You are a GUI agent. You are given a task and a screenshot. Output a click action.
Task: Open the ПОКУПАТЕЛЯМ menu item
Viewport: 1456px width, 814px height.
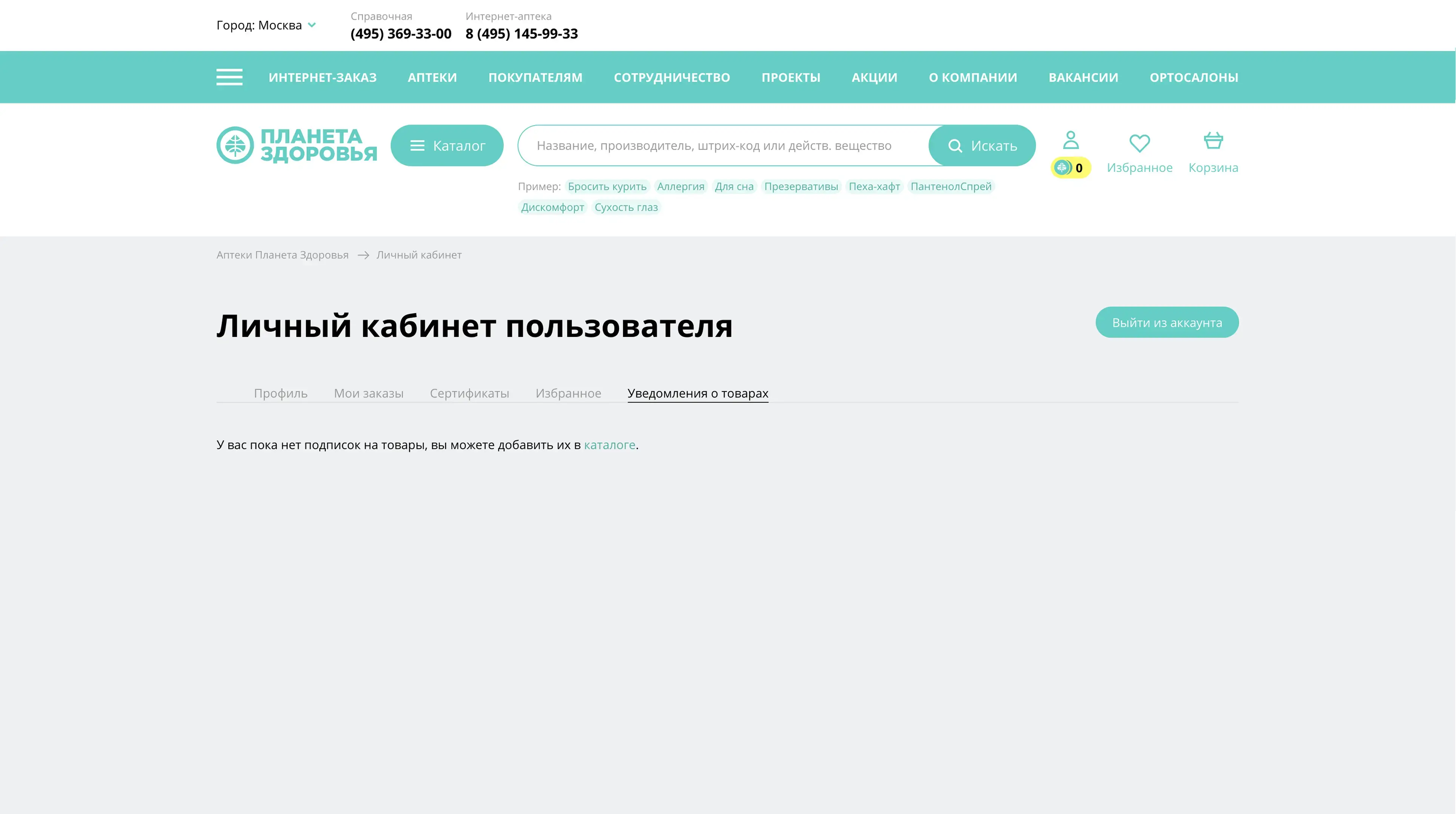click(x=535, y=77)
